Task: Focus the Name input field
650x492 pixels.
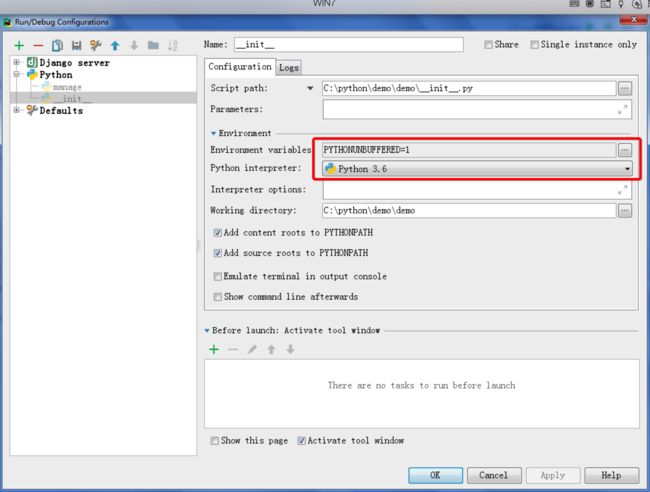Action: click(349, 44)
